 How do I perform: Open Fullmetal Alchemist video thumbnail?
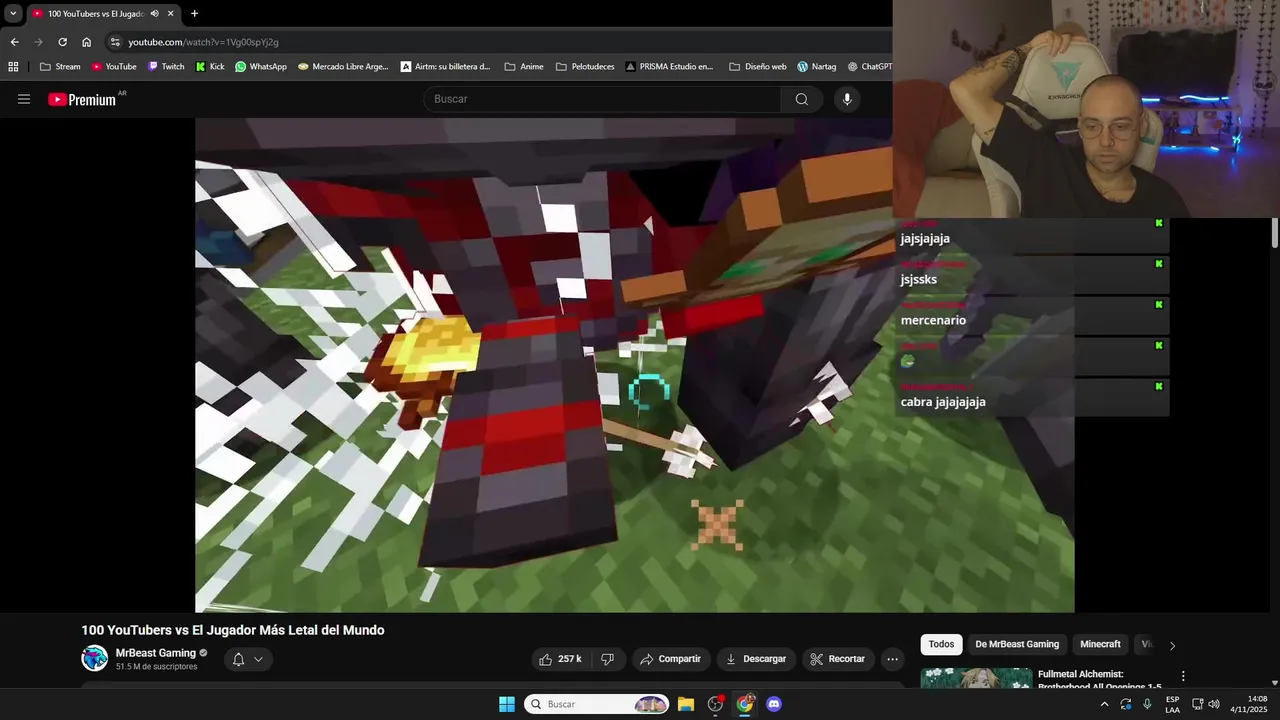pyautogui.click(x=976, y=678)
